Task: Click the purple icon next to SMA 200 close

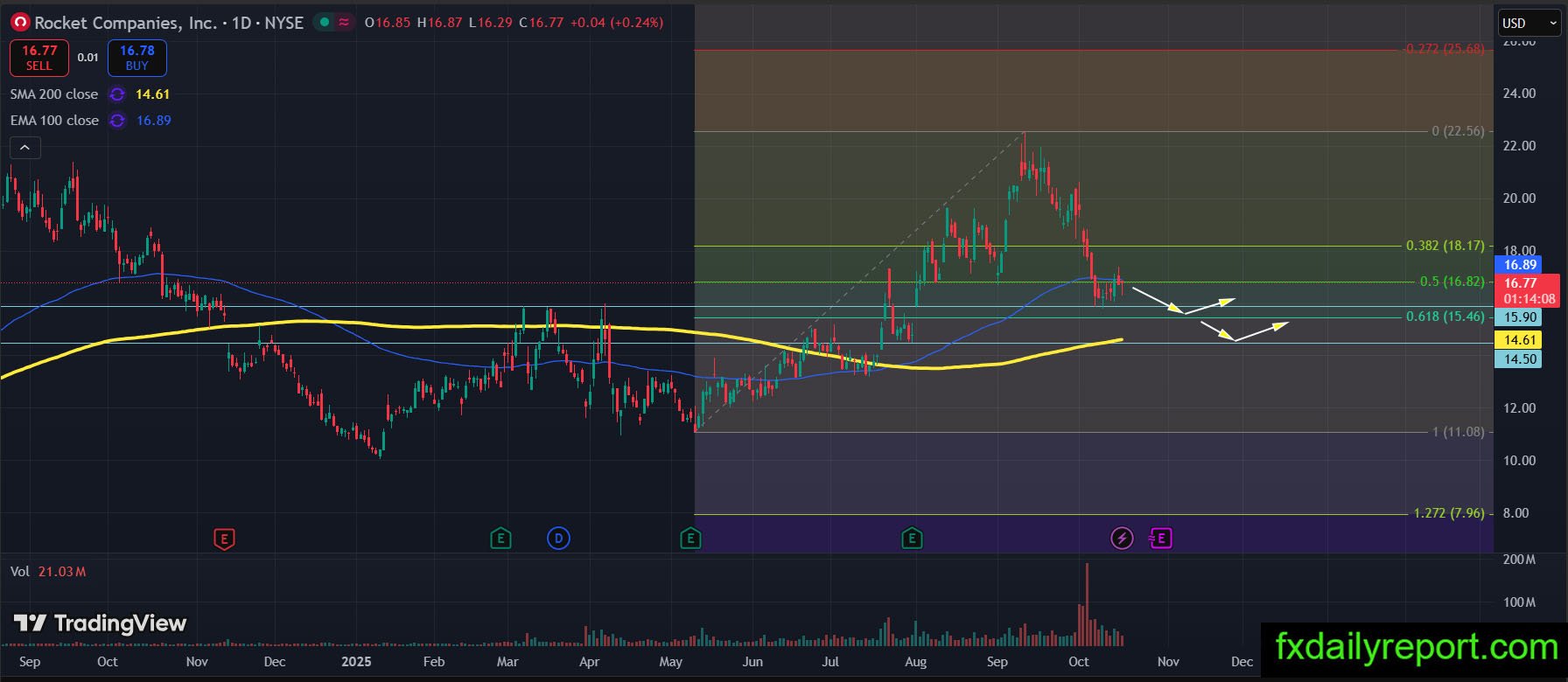Action: (x=116, y=94)
